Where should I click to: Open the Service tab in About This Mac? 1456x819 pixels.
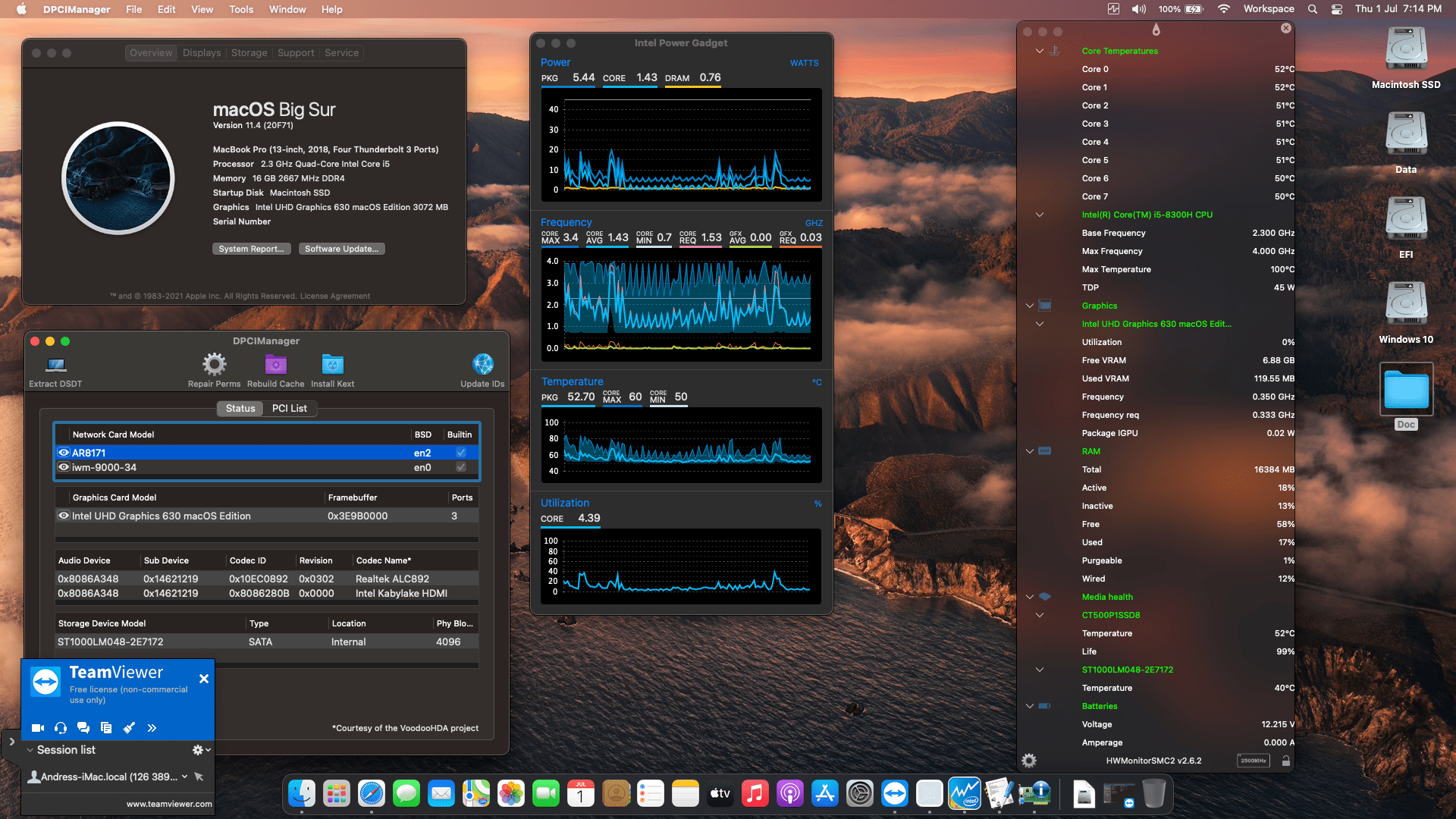(342, 53)
